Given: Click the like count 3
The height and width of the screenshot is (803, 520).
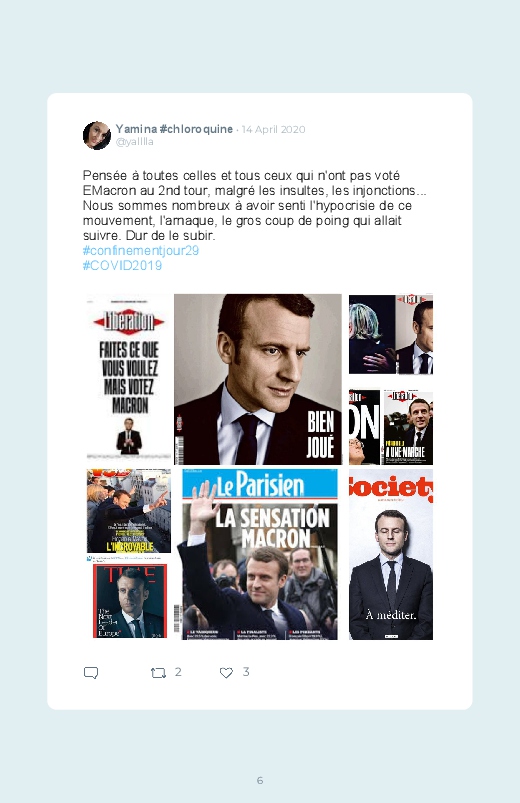Looking at the screenshot, I should [246, 672].
